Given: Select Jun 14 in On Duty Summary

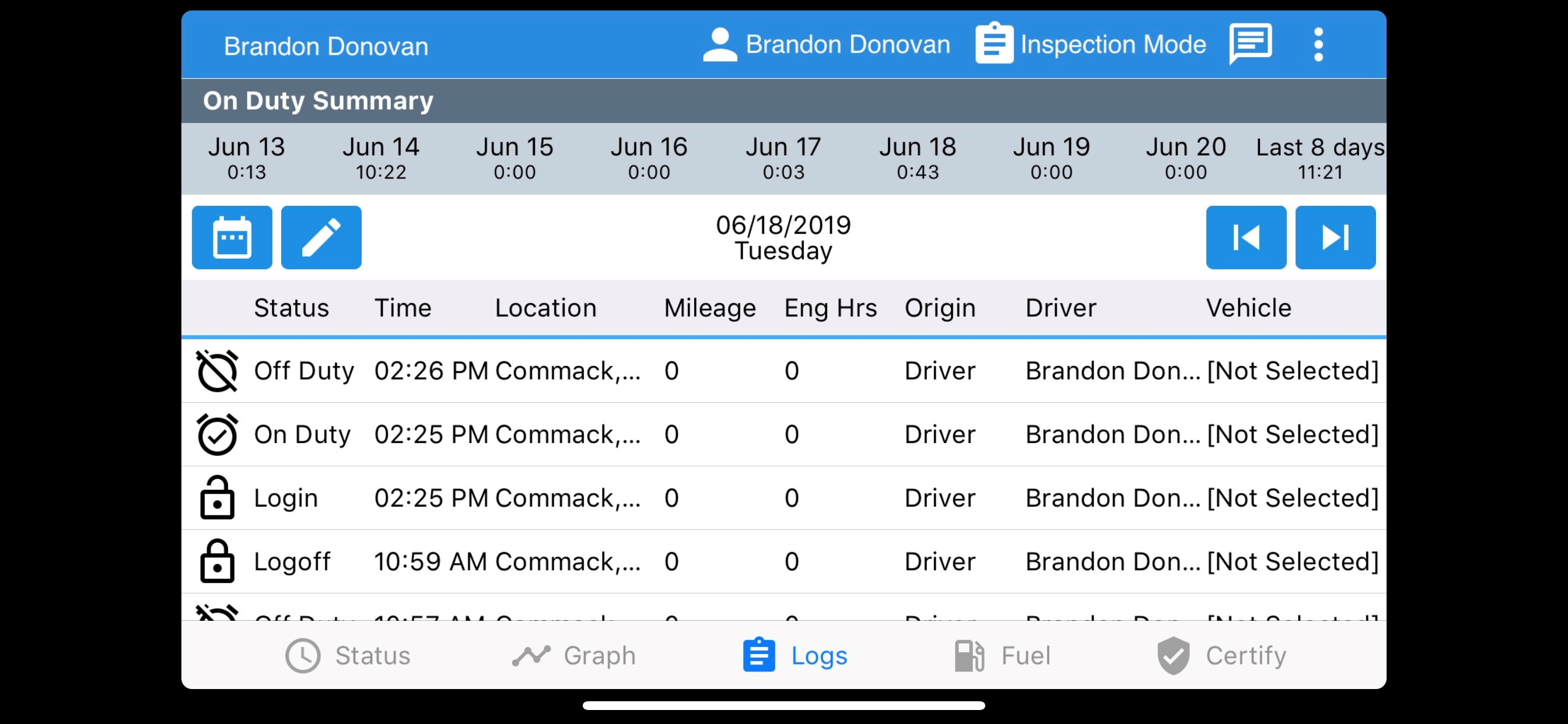Looking at the screenshot, I should [380, 158].
